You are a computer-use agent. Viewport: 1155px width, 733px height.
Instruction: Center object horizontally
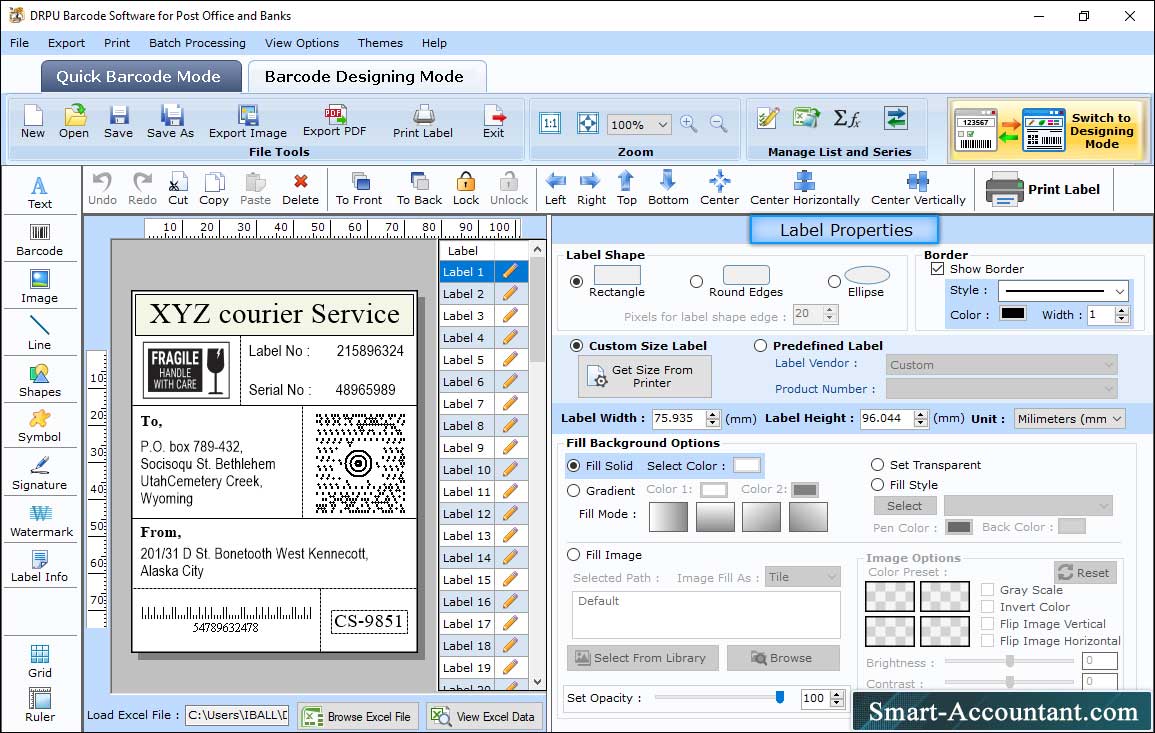[x=804, y=189]
